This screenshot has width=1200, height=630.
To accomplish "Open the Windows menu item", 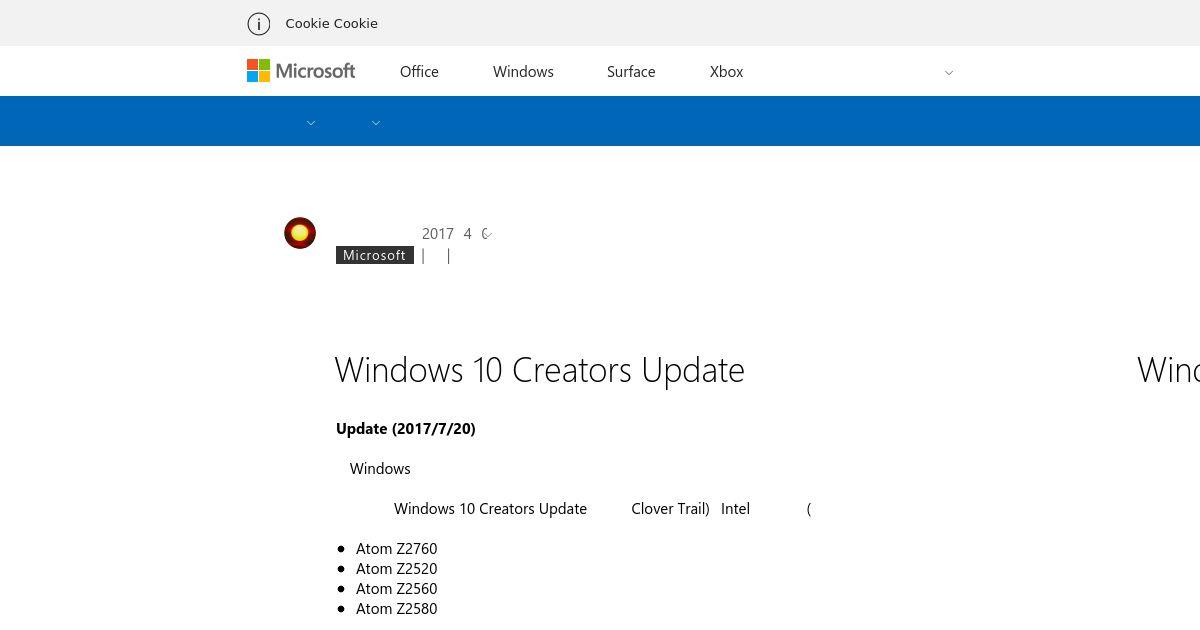I will [523, 72].
